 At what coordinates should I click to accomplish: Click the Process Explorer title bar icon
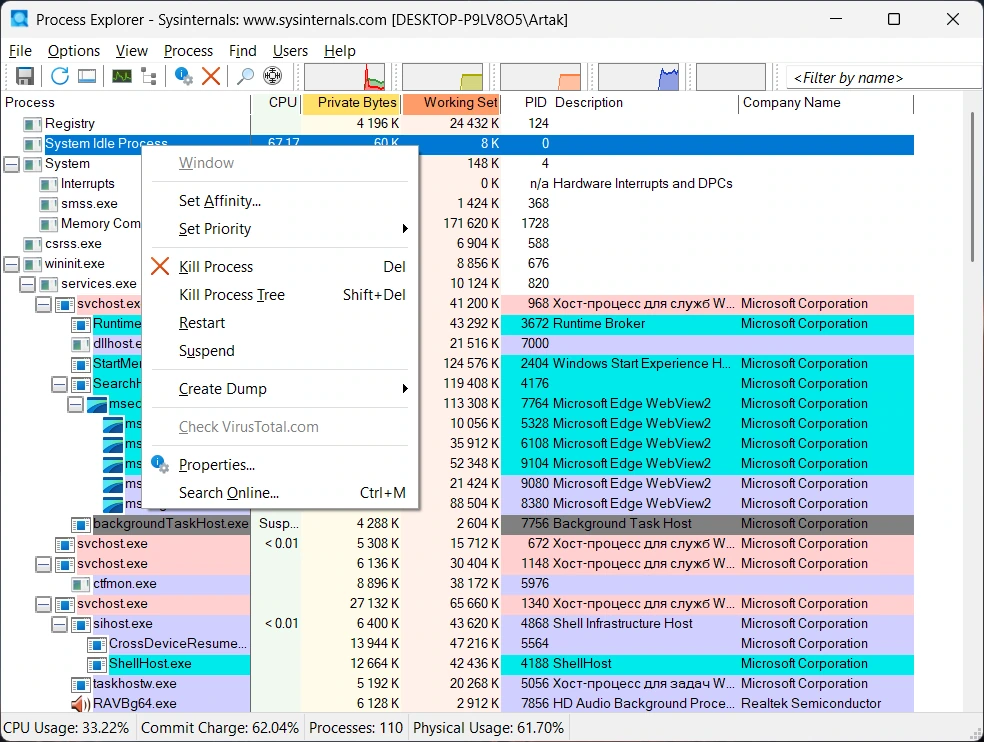click(19, 19)
